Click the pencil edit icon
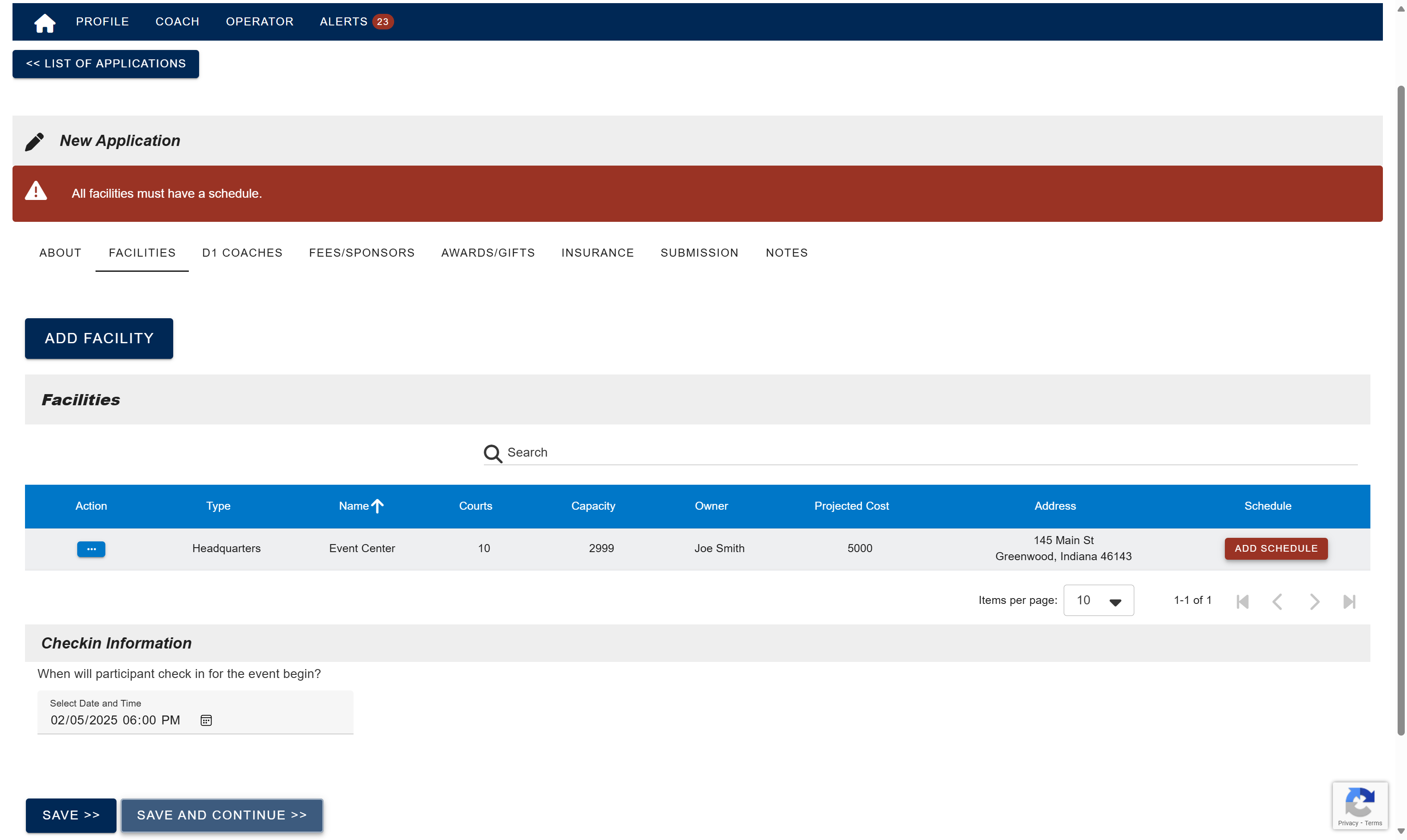The width and height of the screenshot is (1407, 840). point(34,141)
